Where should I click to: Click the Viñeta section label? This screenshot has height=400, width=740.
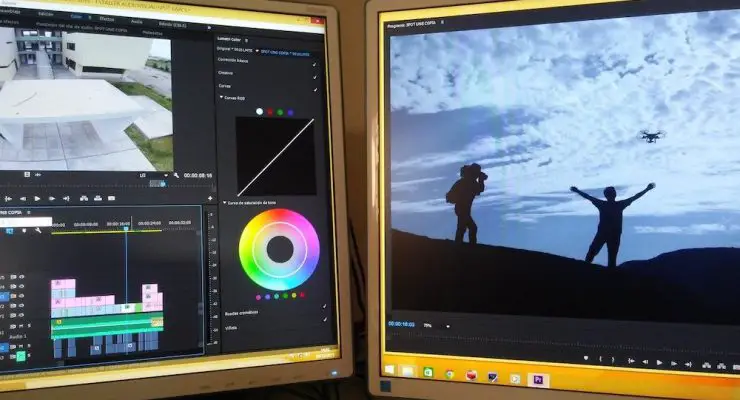(231, 327)
